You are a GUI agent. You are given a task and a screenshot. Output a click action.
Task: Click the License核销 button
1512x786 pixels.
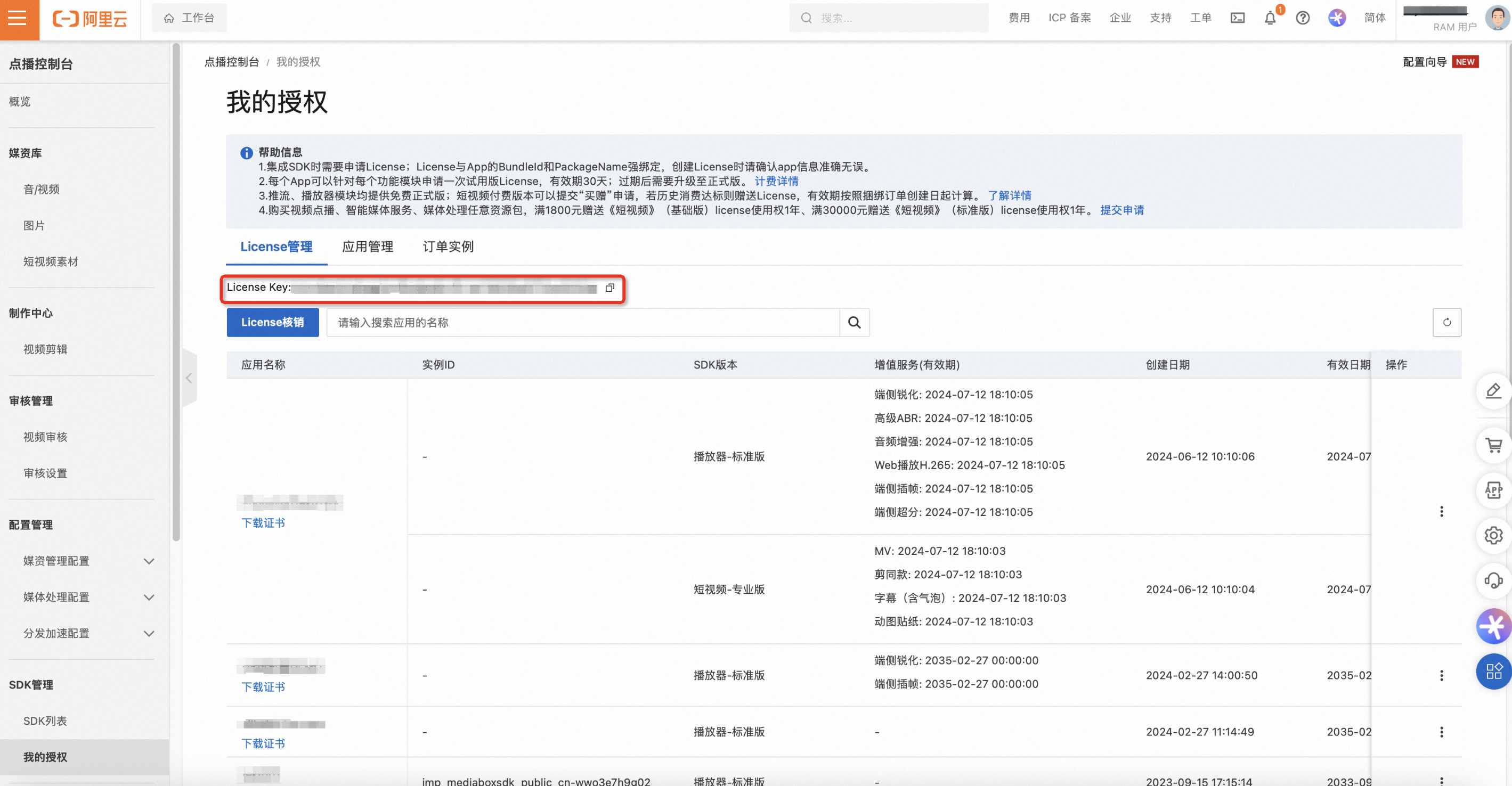273,323
